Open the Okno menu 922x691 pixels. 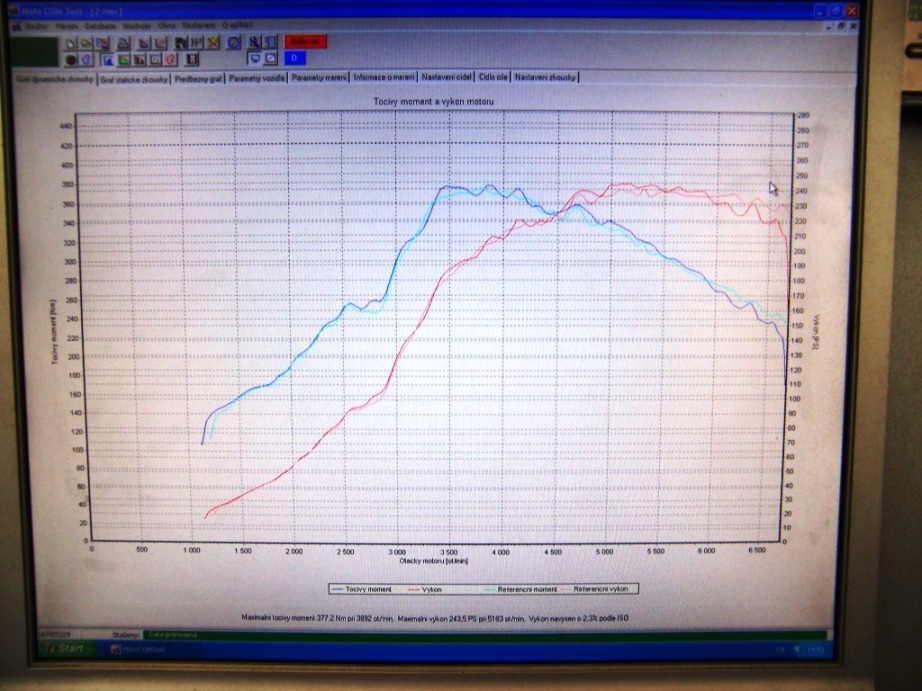coord(166,25)
